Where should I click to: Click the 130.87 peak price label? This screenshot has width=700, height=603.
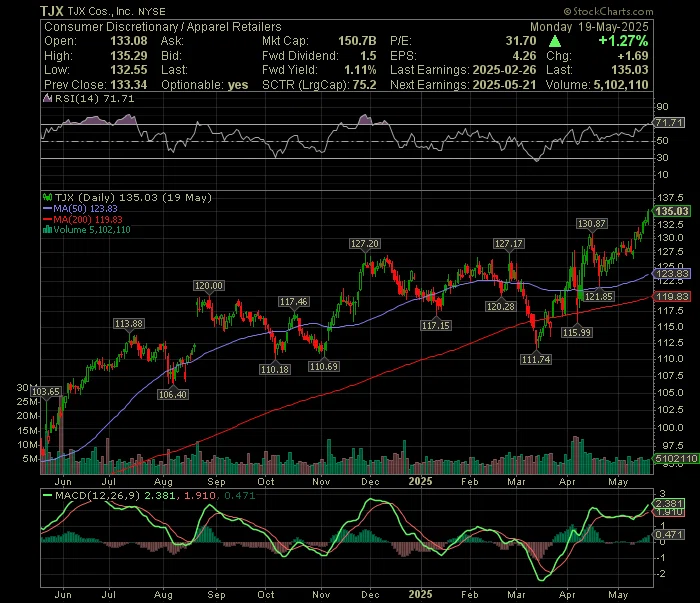click(x=592, y=224)
